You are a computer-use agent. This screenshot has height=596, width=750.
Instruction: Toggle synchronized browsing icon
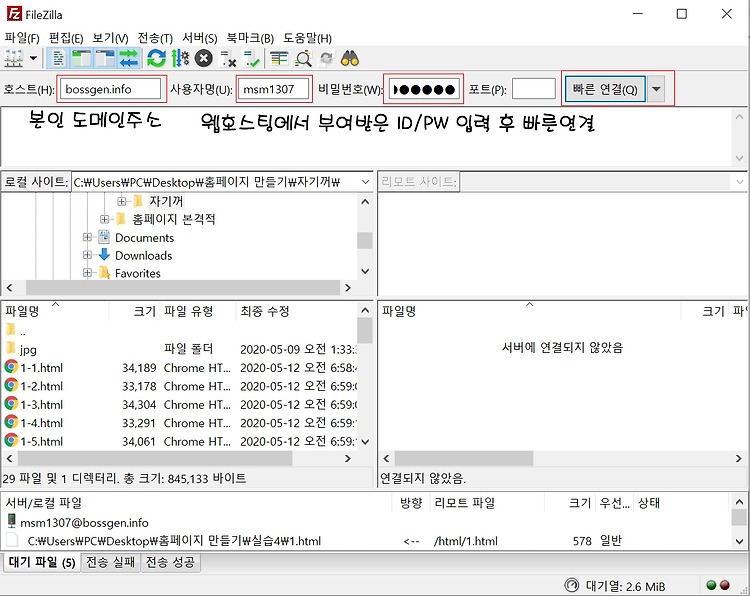(327, 58)
